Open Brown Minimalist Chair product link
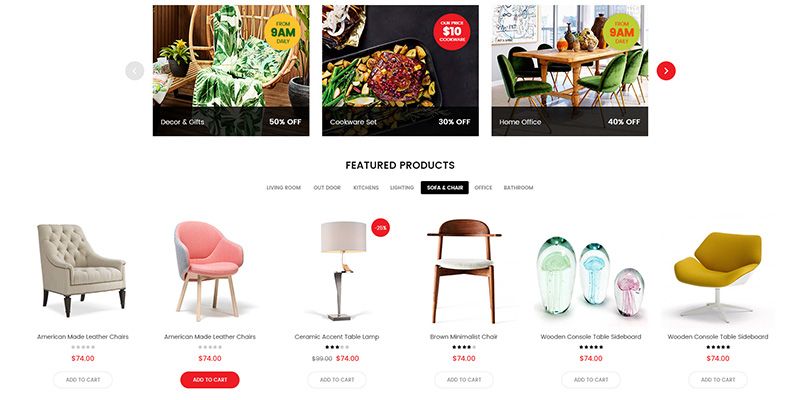 (x=464, y=337)
